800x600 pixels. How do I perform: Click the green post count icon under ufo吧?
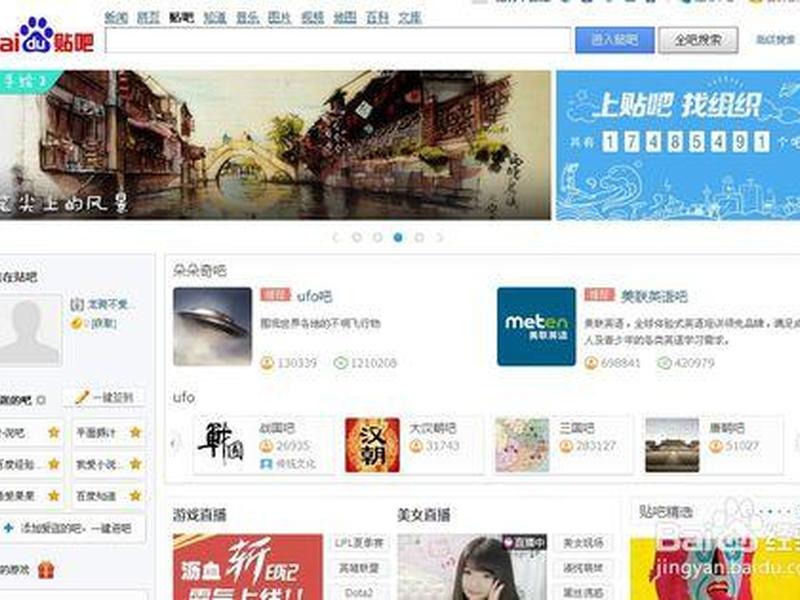[340, 363]
